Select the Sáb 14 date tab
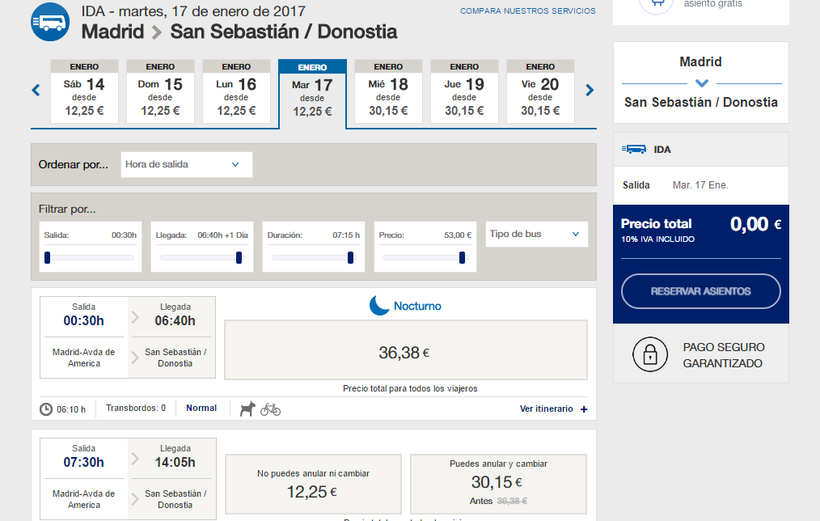Viewport: 820px width, 521px height. point(85,92)
